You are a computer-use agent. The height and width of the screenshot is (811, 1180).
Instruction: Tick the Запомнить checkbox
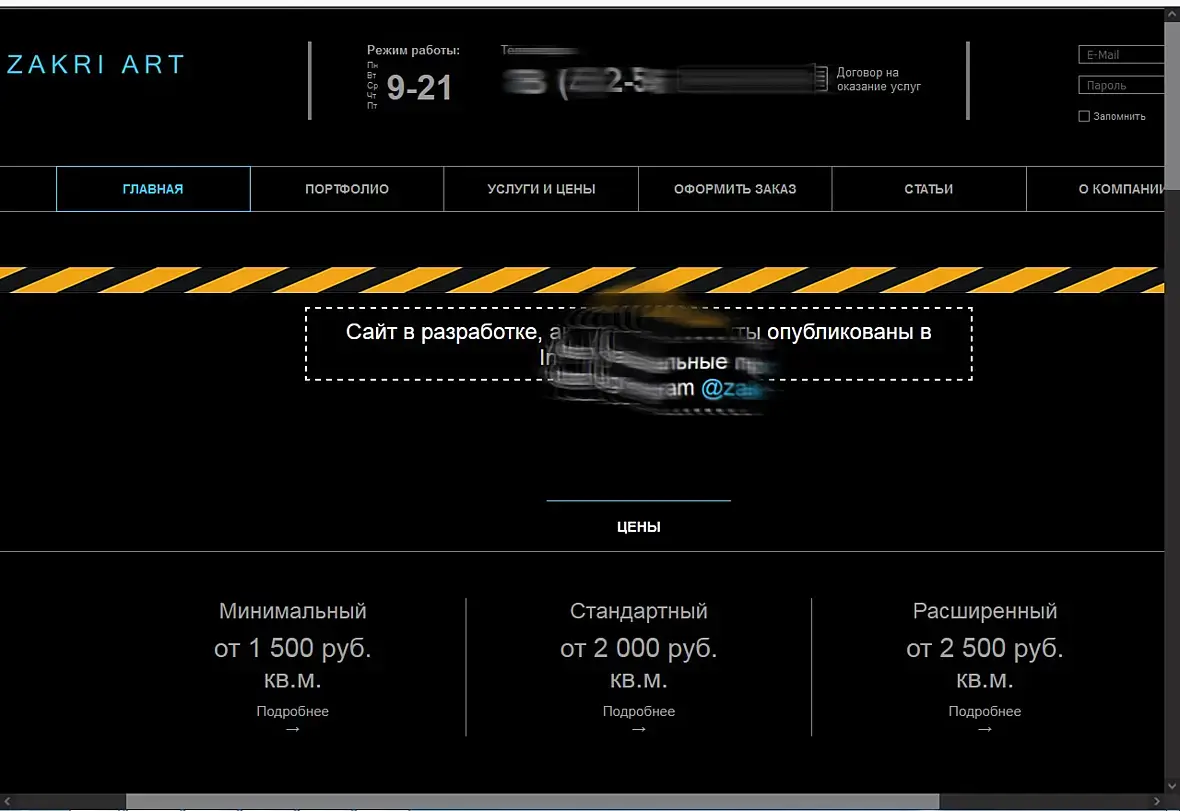tap(1084, 116)
